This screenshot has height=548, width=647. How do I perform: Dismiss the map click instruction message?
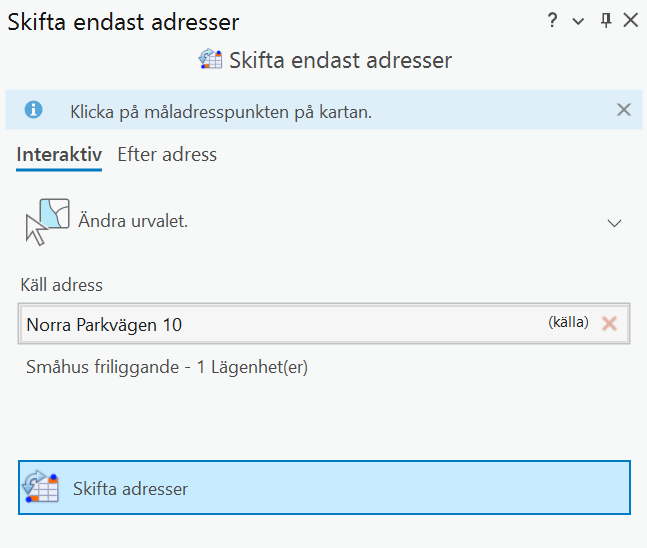point(624,110)
